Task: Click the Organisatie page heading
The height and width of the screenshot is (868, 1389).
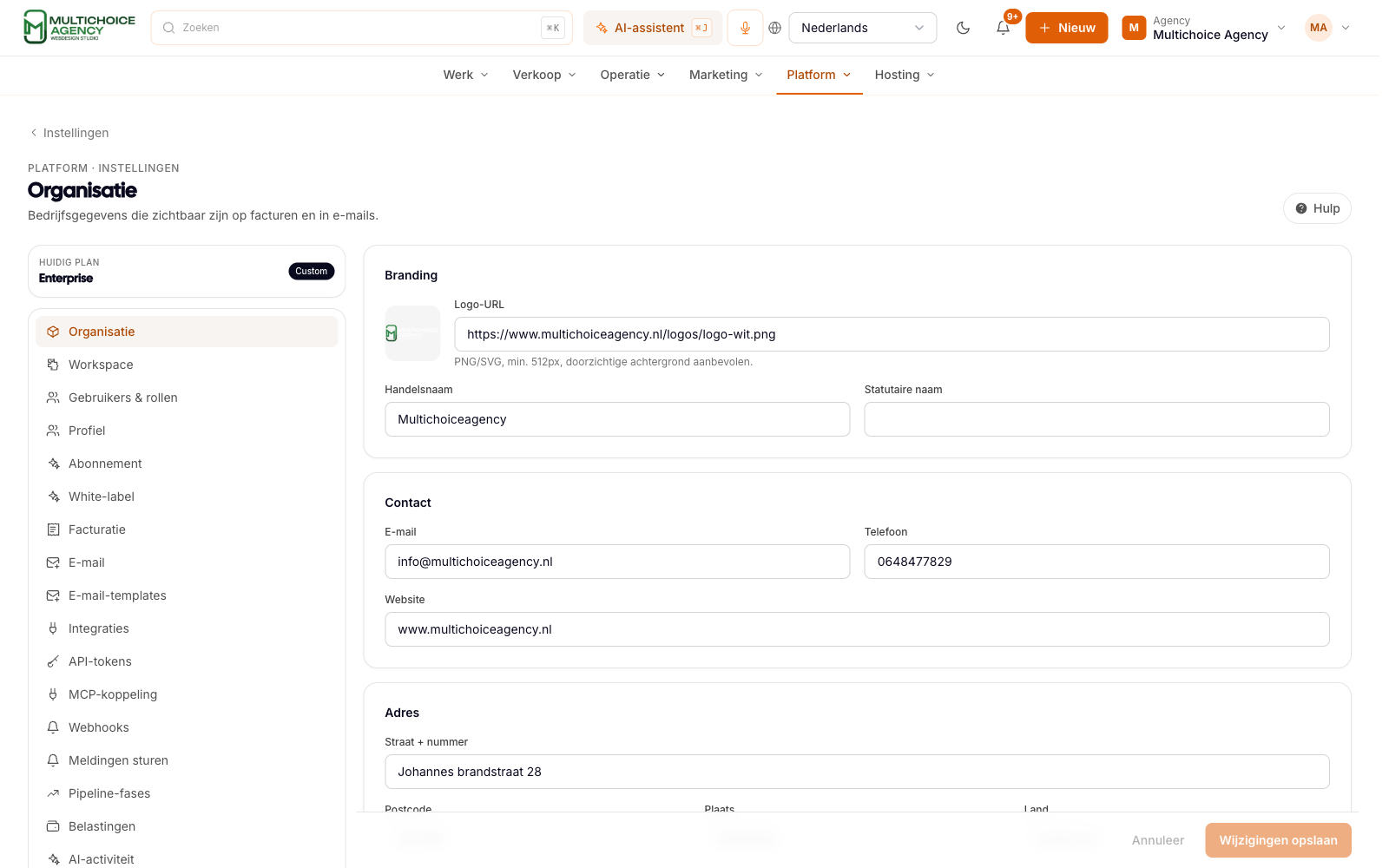Action: pyautogui.click(x=82, y=190)
